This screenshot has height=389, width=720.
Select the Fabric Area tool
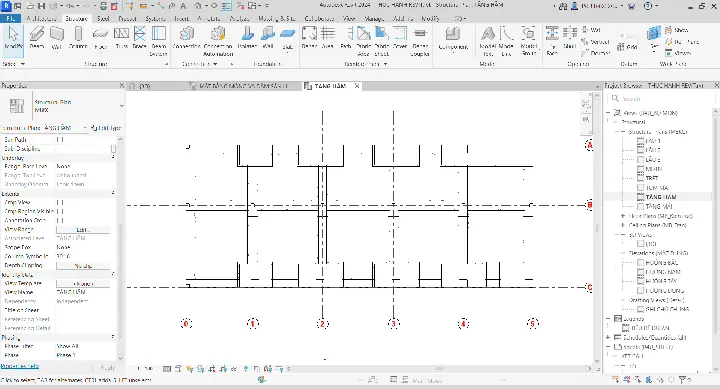tap(364, 40)
